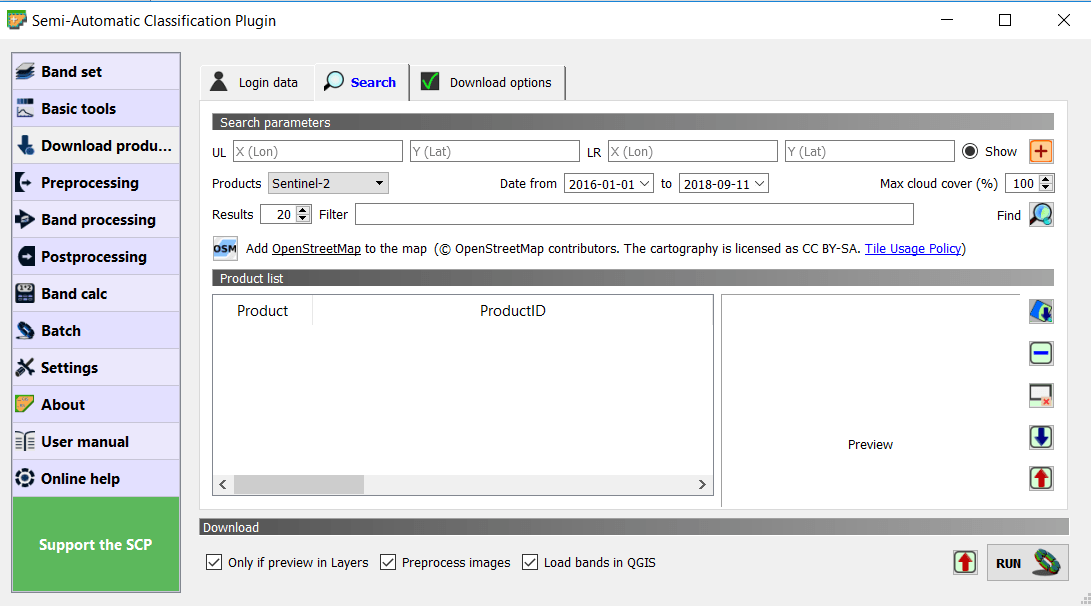This screenshot has width=1091, height=606.
Task: Open the Products Sentinel-2 dropdown
Action: [328, 183]
